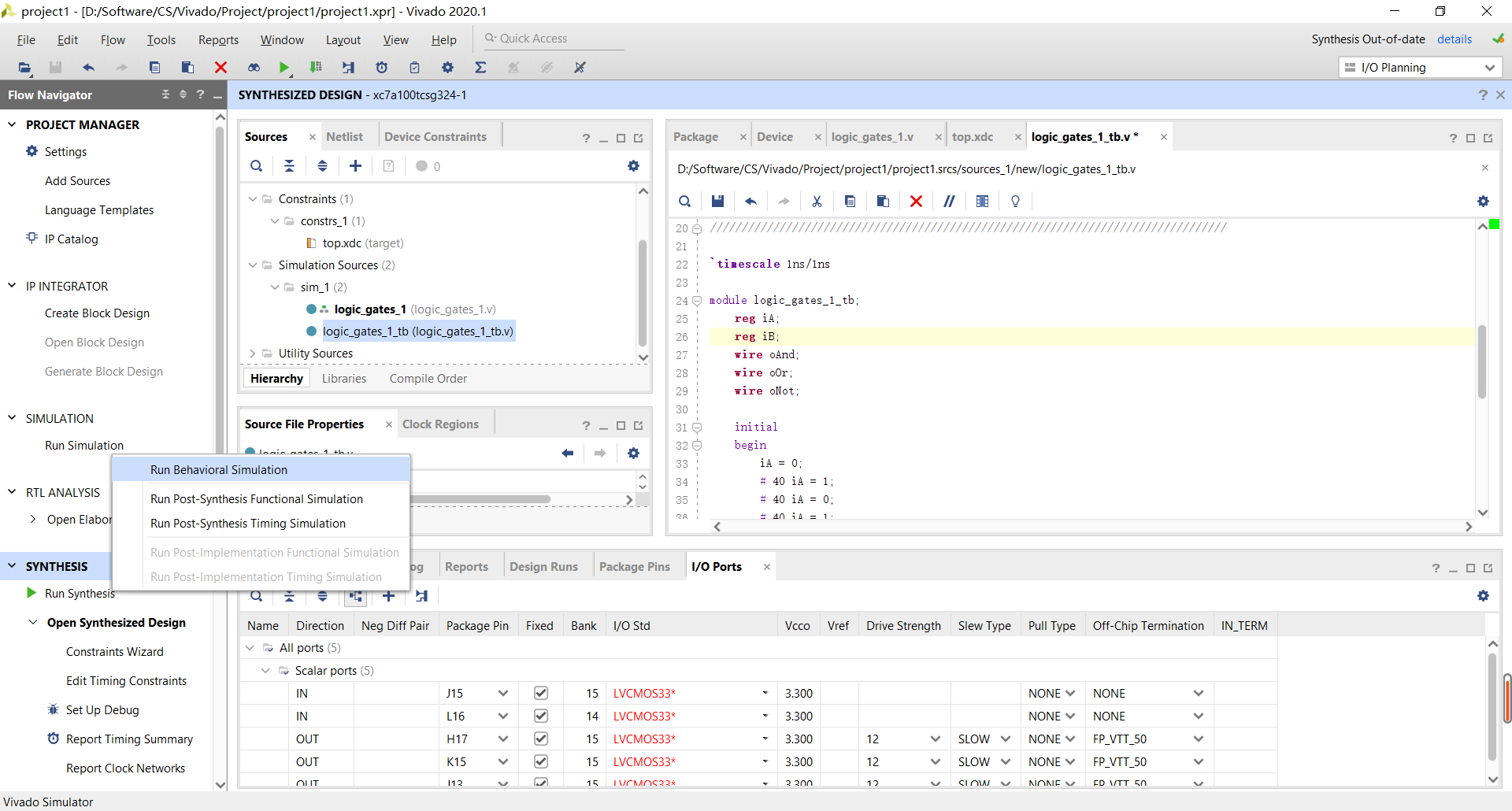
Task: Switch to the Netlist tab
Action: [345, 137]
